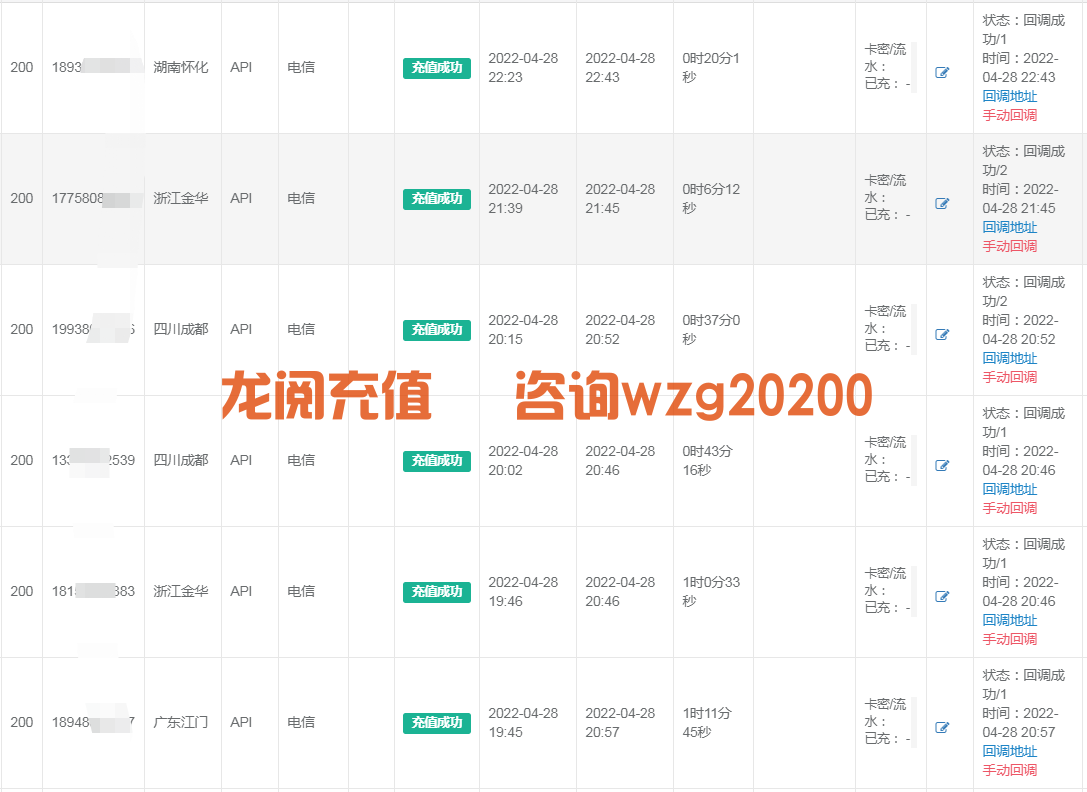Trigger 手动回调 for the 21:45 callback
The width and height of the screenshot is (1087, 792).
coord(1009,246)
